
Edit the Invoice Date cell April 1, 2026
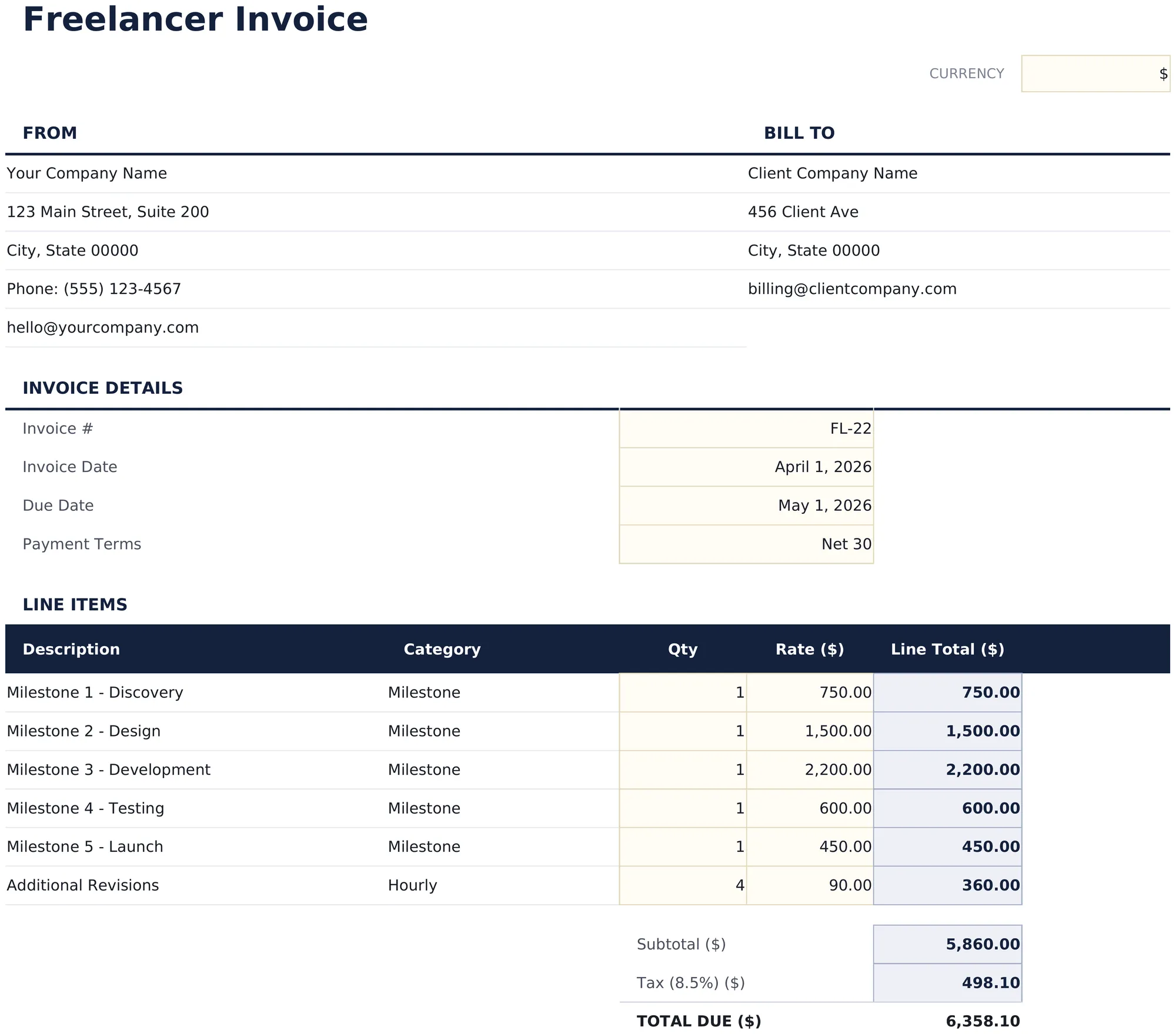[x=746, y=467]
